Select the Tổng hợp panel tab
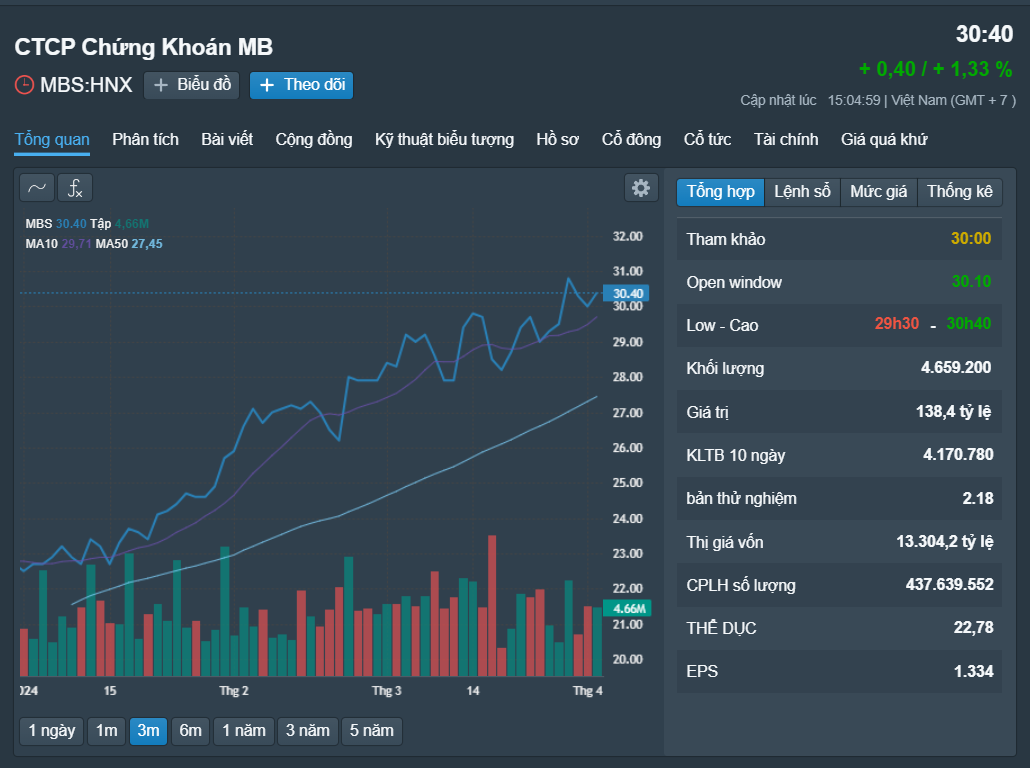 [x=721, y=192]
